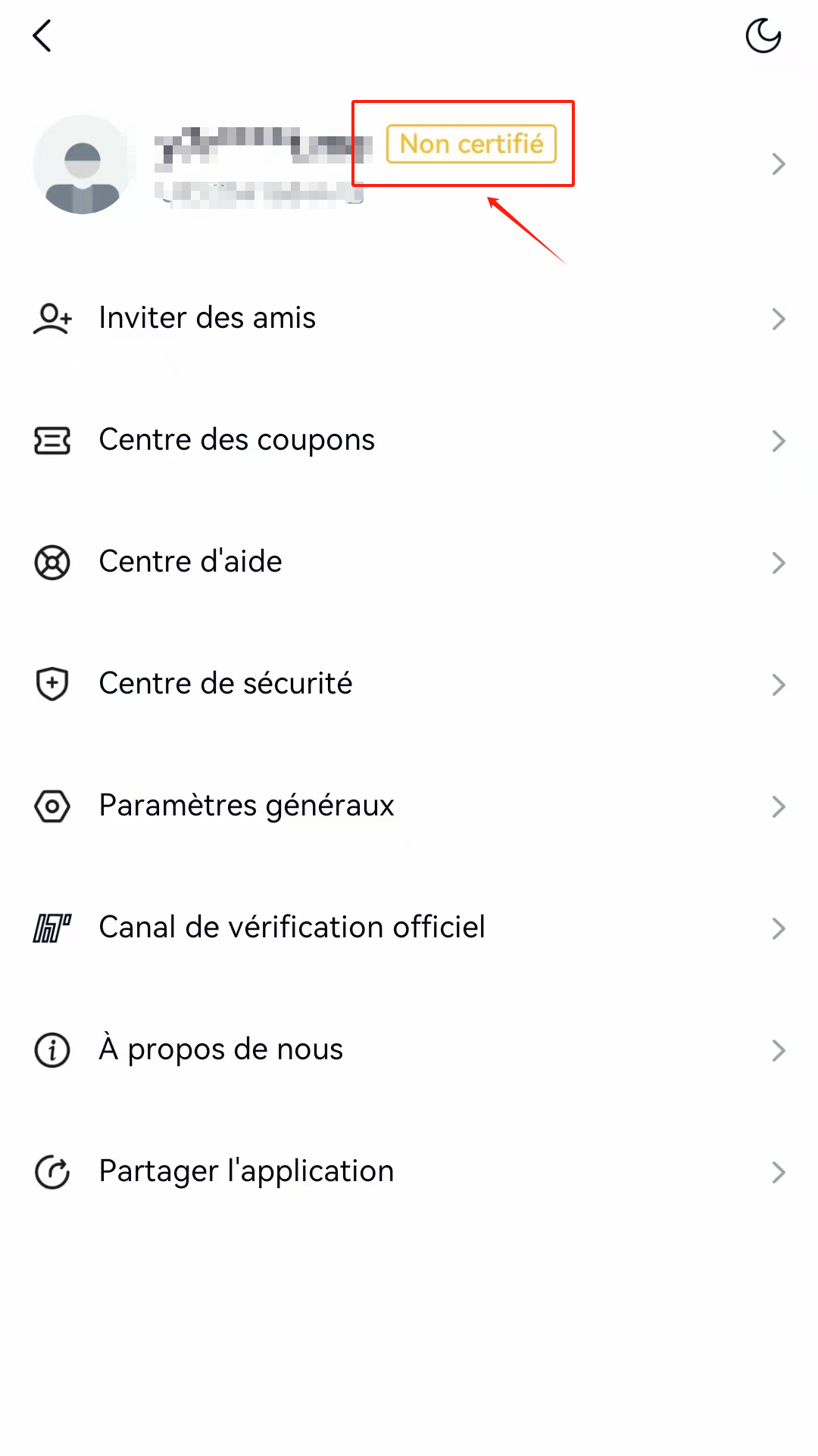
Task: Open Centre des coupons menu entry
Action: (x=409, y=441)
